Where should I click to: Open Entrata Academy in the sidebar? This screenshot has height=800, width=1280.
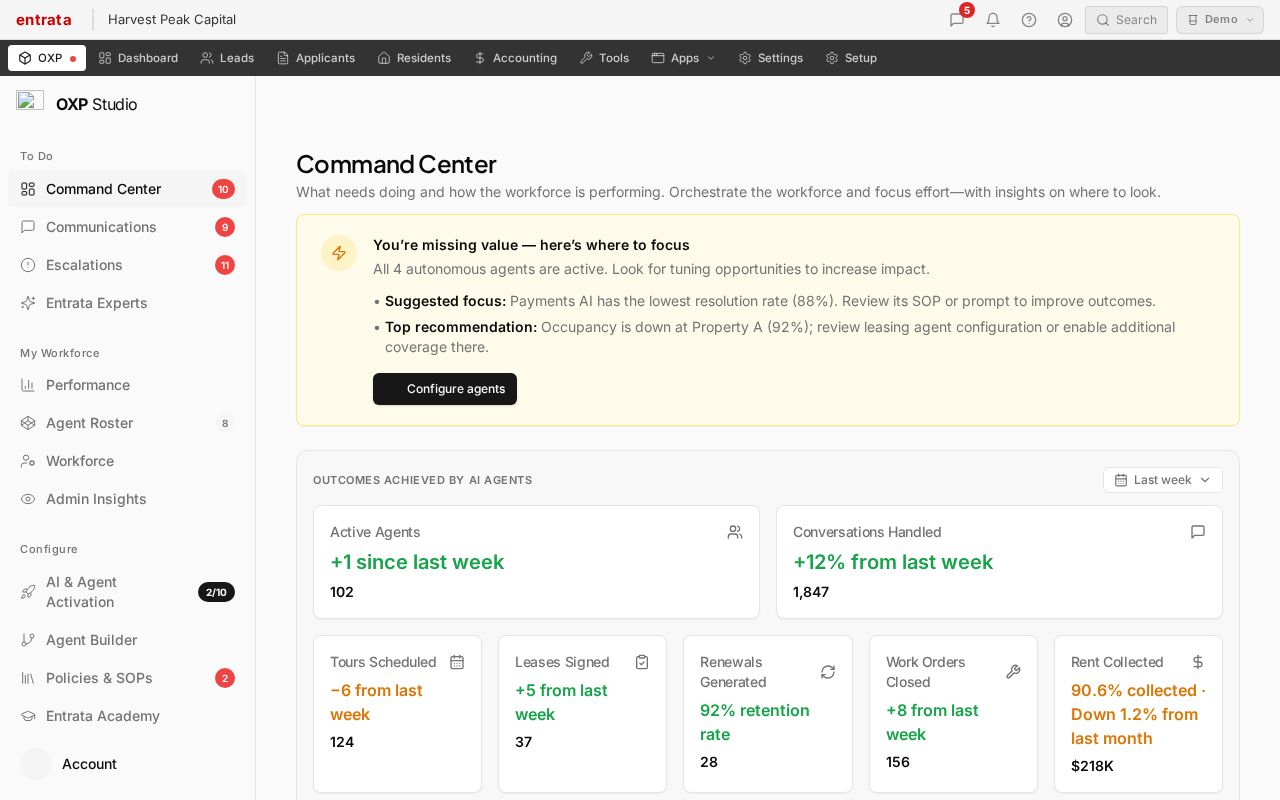[x=127, y=716]
